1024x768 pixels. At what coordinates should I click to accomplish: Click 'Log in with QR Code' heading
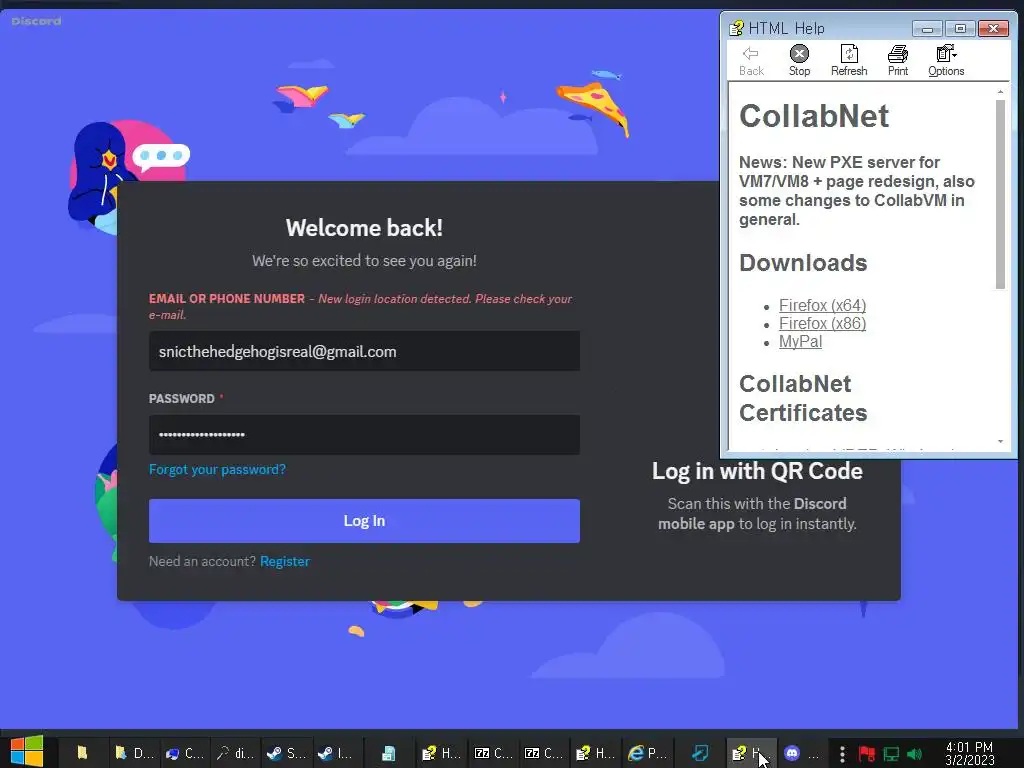tap(757, 471)
